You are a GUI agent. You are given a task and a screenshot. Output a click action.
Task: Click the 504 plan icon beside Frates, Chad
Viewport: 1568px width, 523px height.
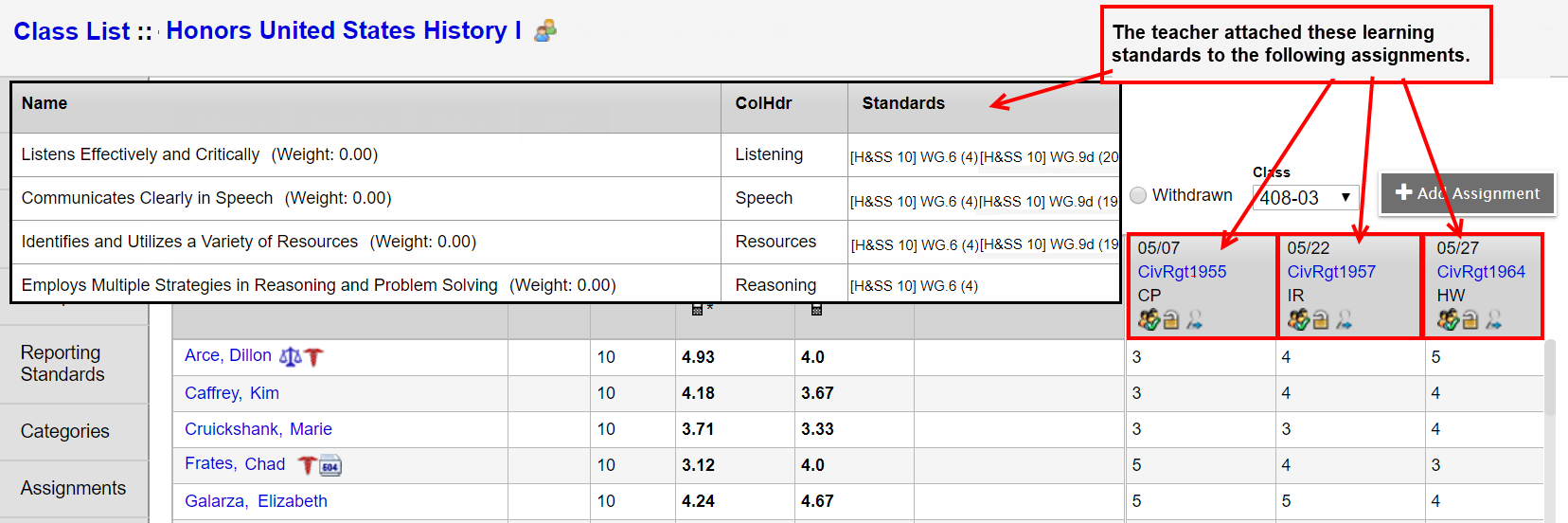(x=330, y=465)
